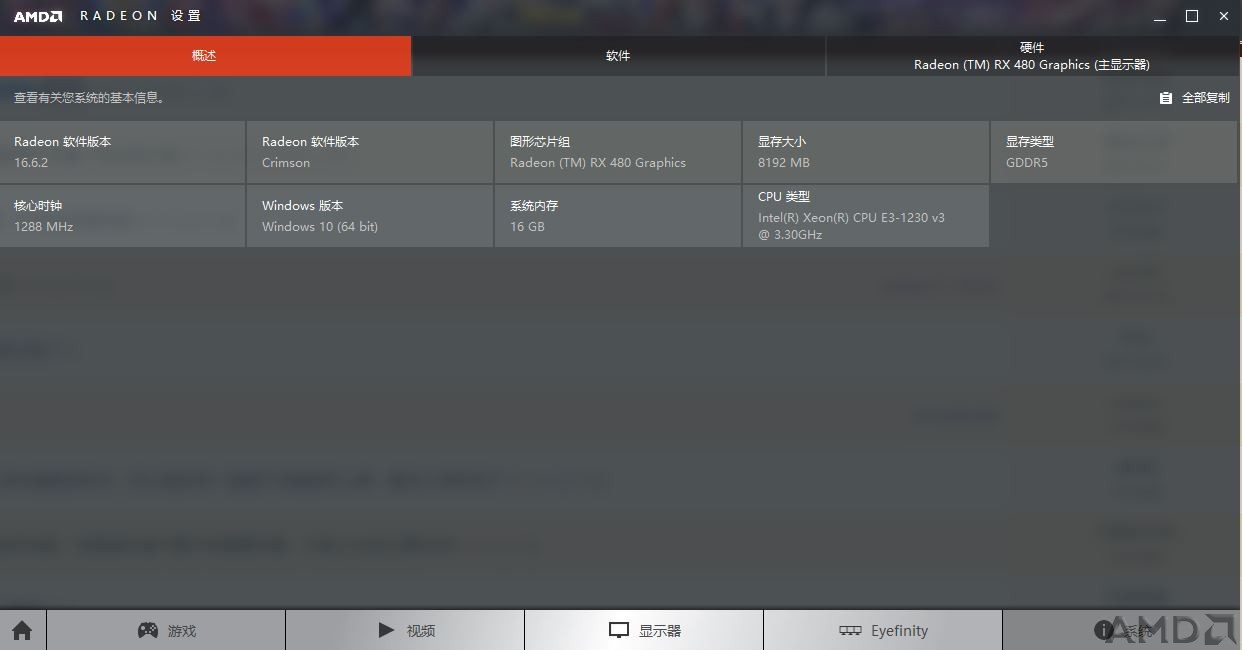The image size is (1242, 650).
Task: Open the 游戏 (Gaming) section
Action: 166,630
